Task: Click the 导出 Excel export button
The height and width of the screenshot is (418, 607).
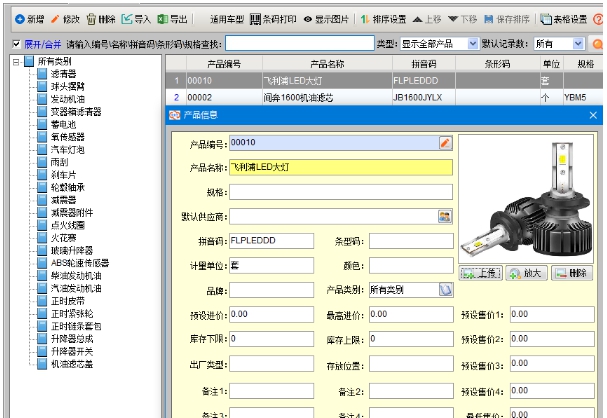Action: click(x=172, y=19)
